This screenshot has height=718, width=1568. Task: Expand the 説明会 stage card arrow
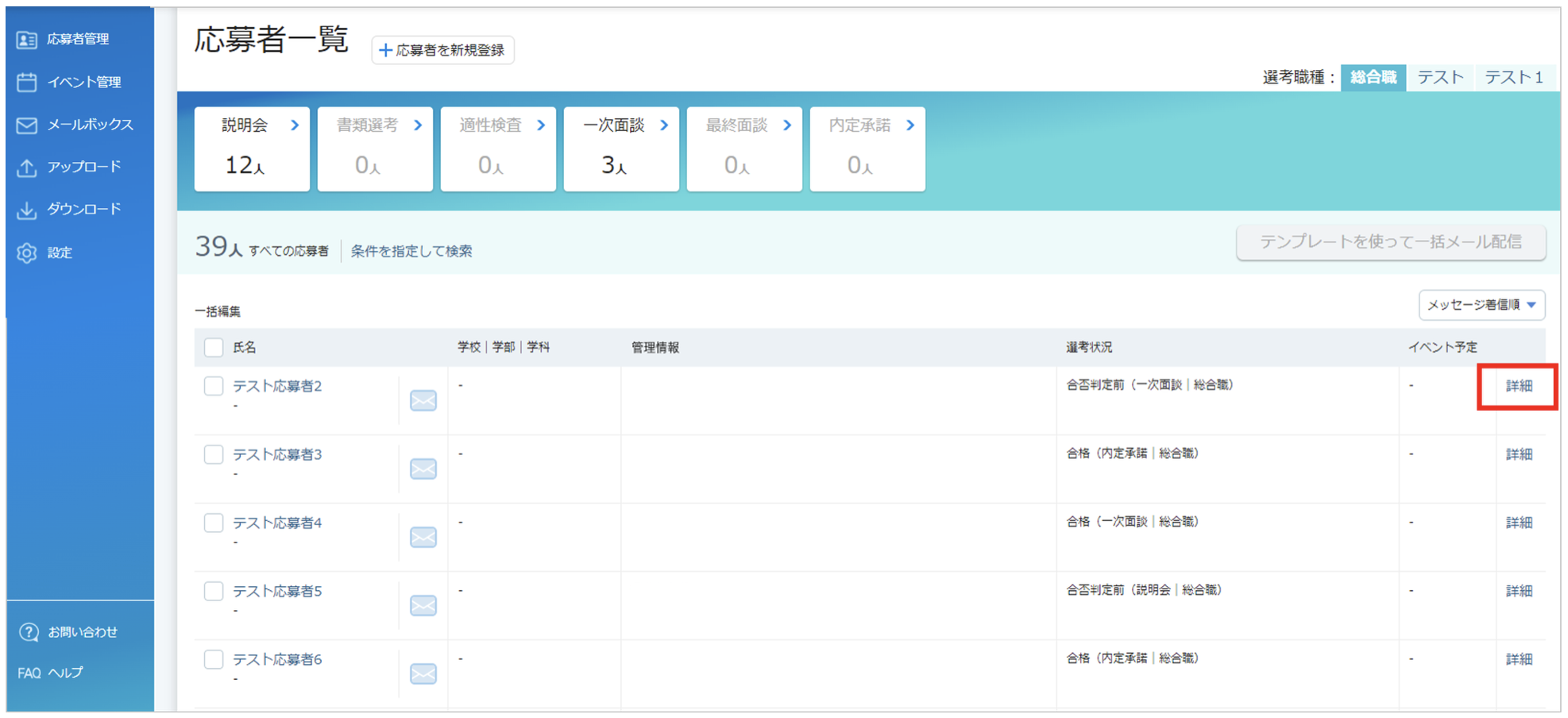(x=295, y=125)
